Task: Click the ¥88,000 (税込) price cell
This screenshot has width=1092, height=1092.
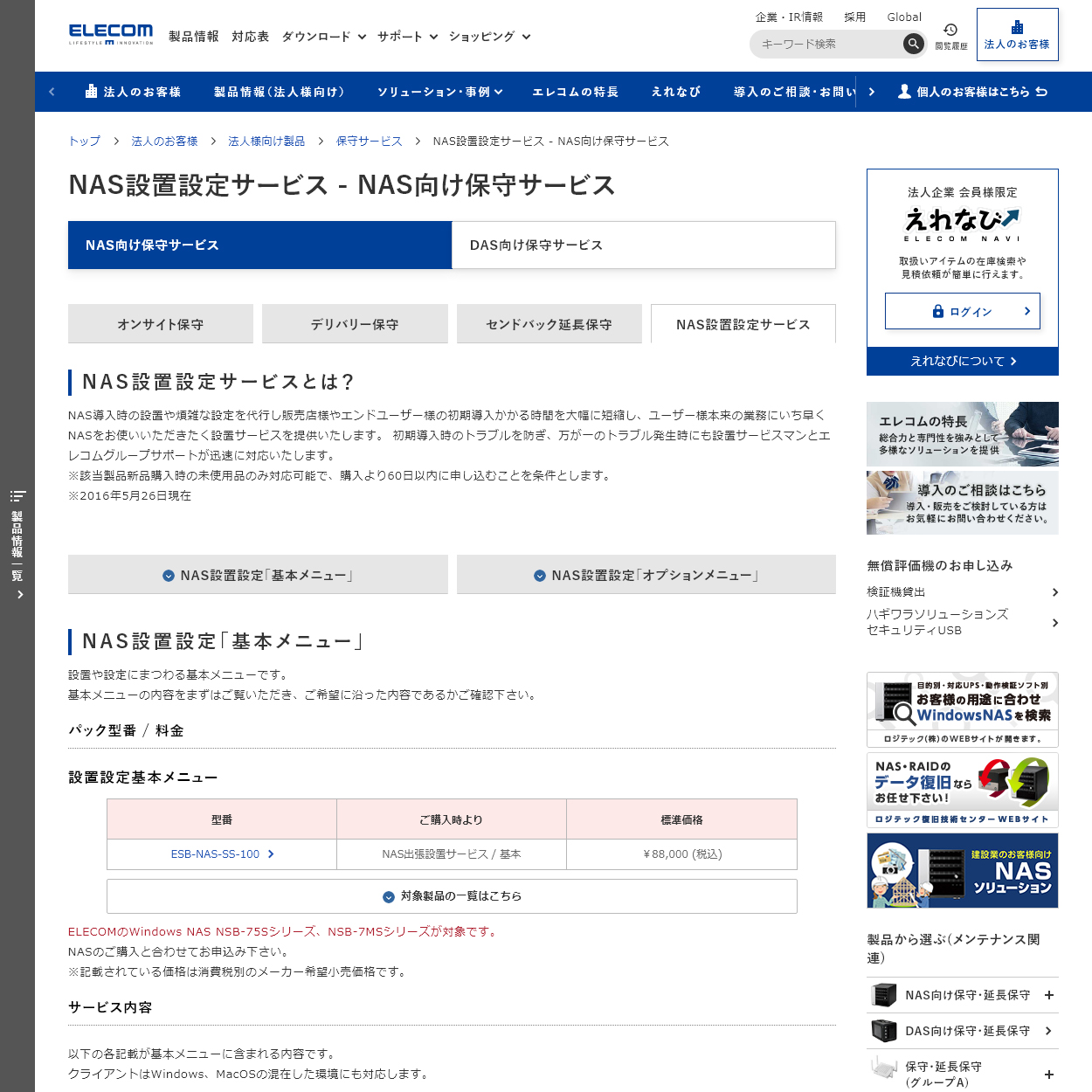Action: tap(682, 854)
